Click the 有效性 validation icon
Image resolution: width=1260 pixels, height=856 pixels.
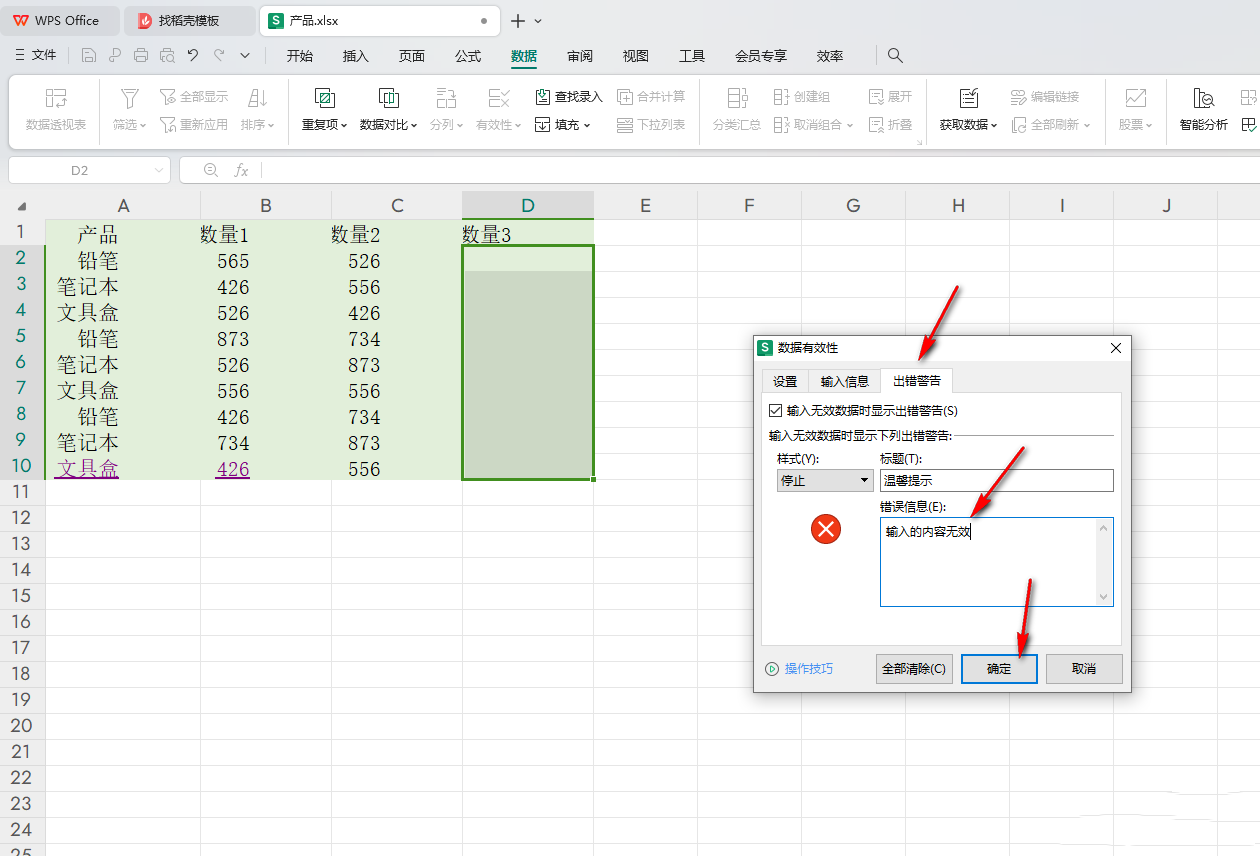pyautogui.click(x=499, y=98)
